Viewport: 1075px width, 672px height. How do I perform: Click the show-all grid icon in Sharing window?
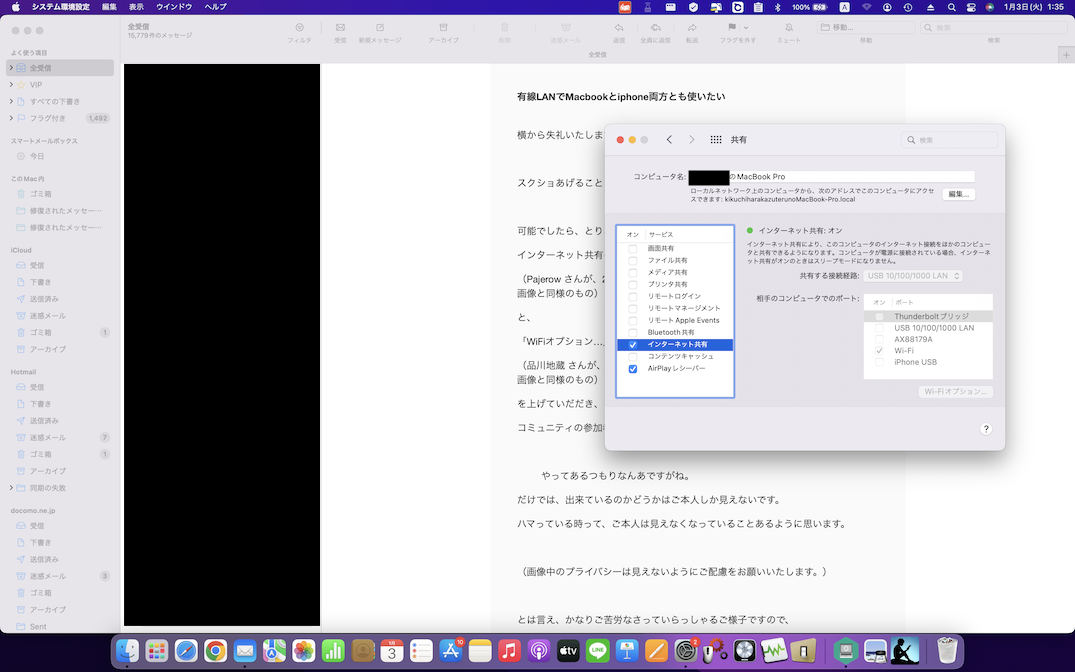pyautogui.click(x=716, y=140)
